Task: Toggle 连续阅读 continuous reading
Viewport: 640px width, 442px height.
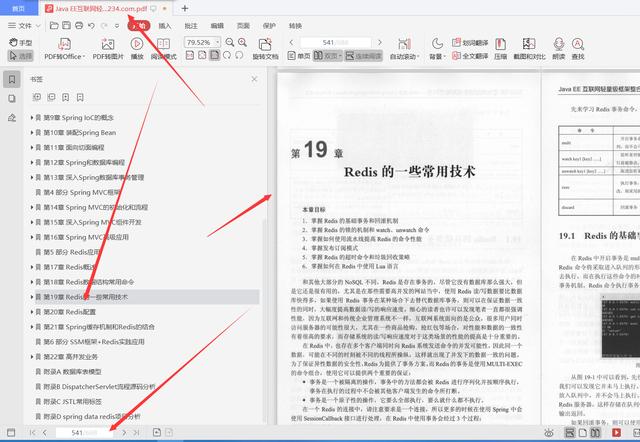Action: point(363,56)
